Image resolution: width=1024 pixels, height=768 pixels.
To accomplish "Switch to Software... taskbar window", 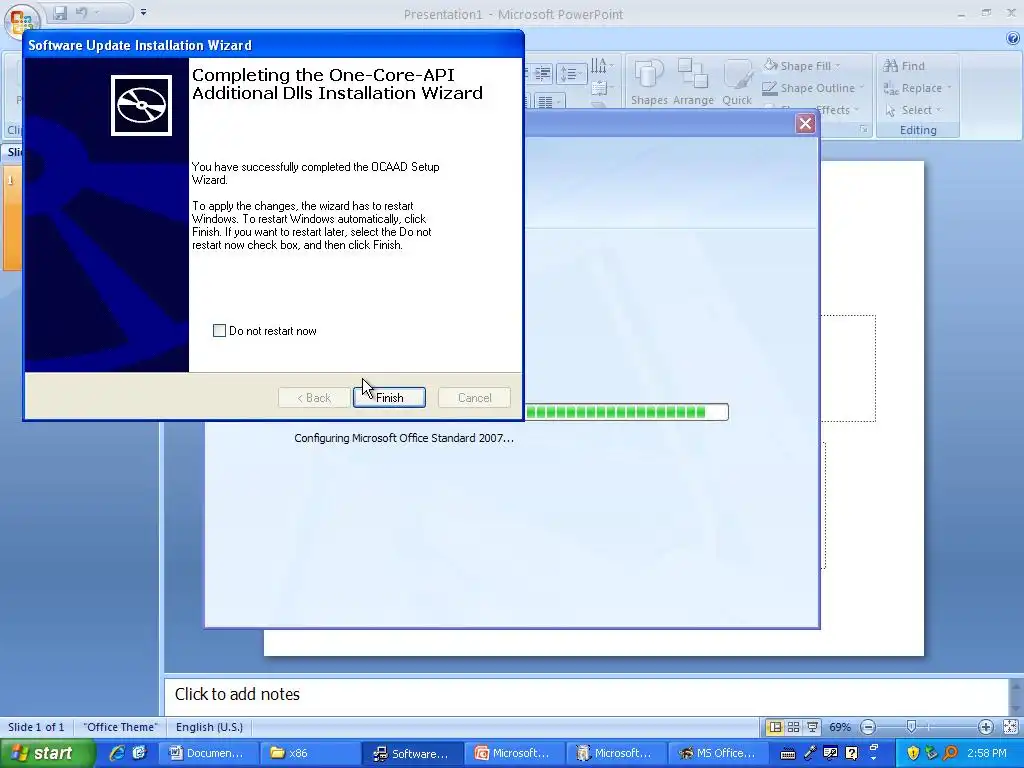I will click(x=413, y=754).
